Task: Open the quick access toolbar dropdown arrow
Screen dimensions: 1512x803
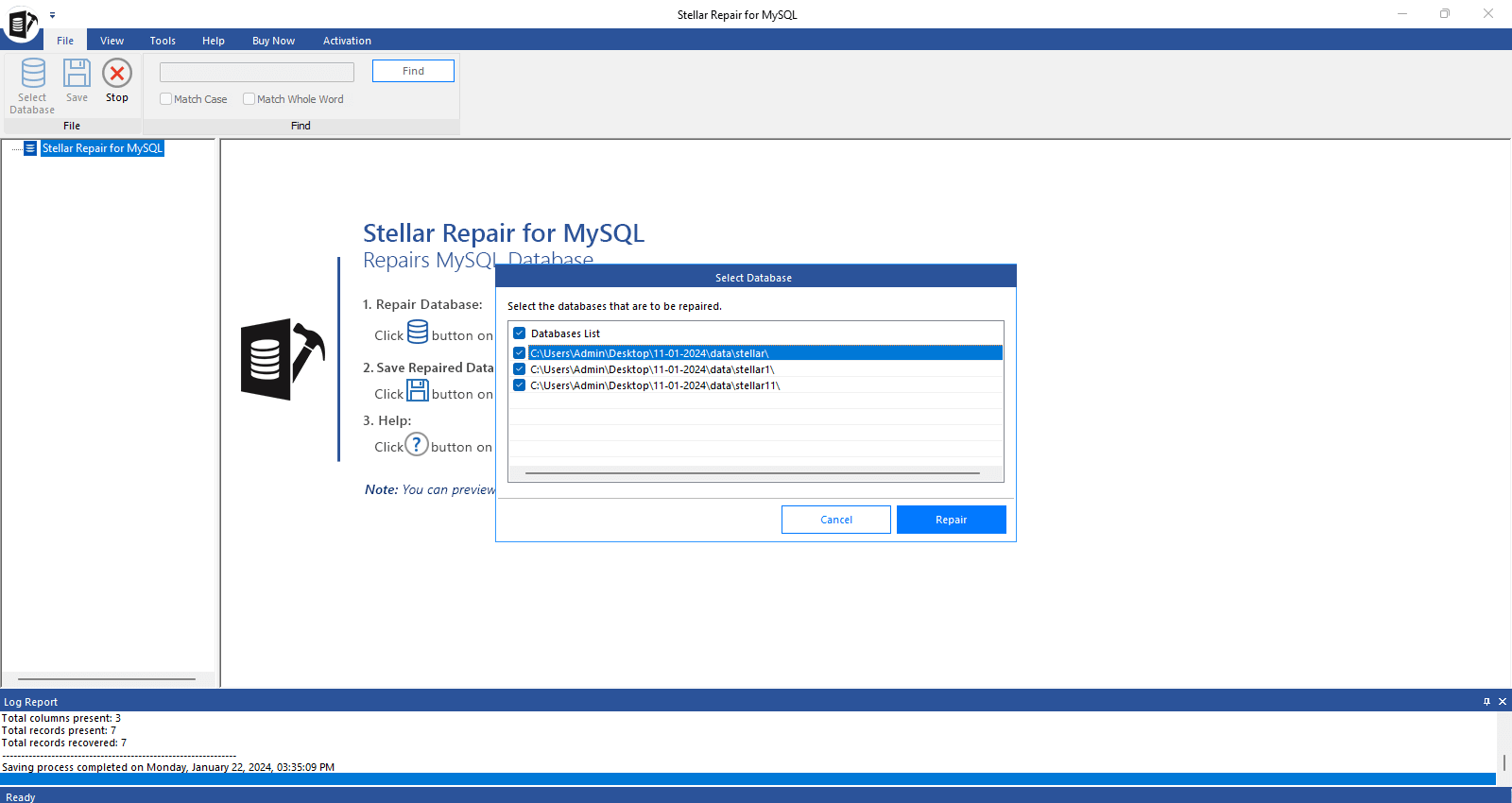Action: pyautogui.click(x=53, y=15)
